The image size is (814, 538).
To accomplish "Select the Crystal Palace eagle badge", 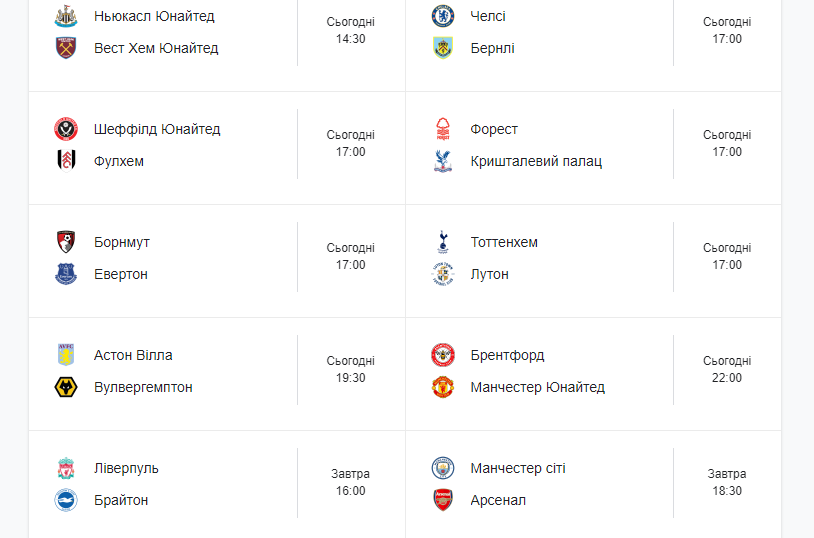I will pos(443,161).
